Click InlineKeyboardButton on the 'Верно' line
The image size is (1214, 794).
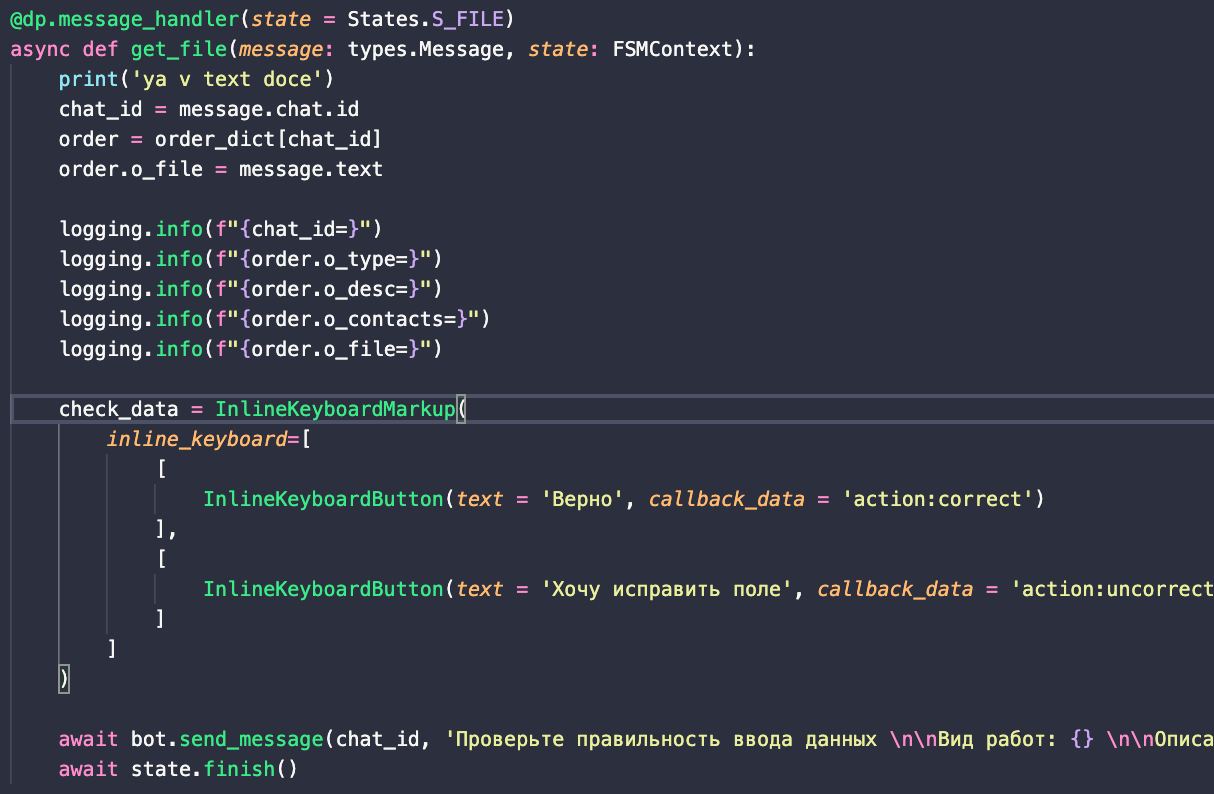[323, 499]
